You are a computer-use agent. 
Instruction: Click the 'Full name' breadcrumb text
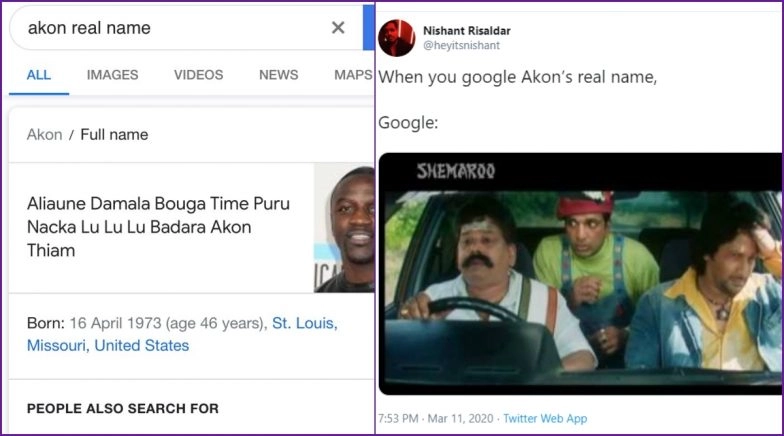click(x=114, y=134)
